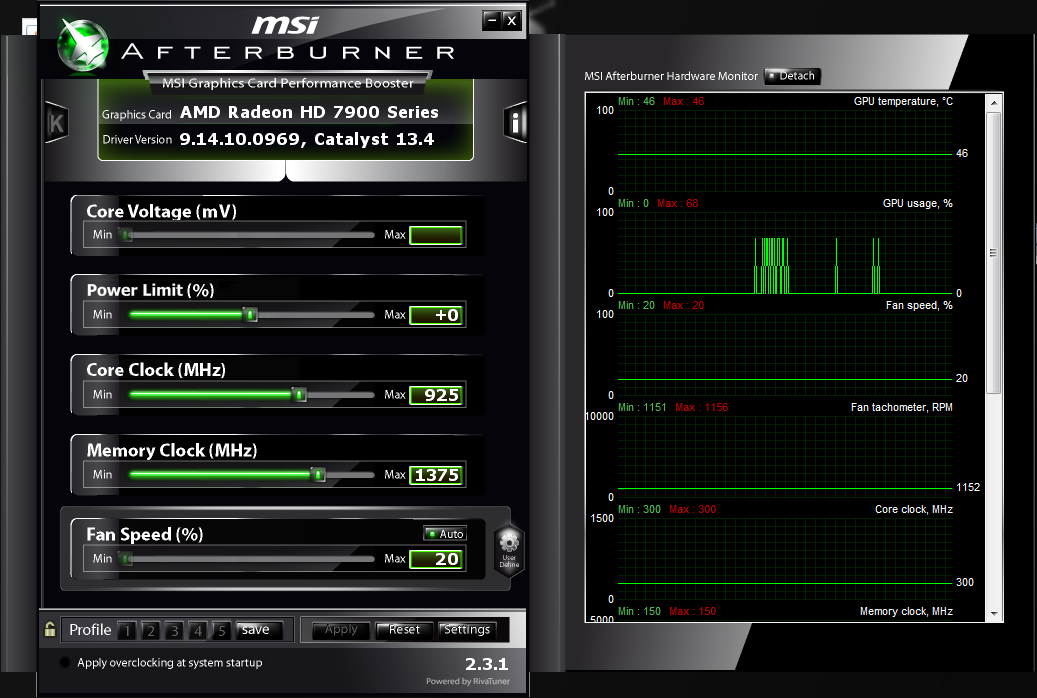This screenshot has width=1037, height=698.
Task: Open the Kombustor K side button
Action: tap(56, 123)
